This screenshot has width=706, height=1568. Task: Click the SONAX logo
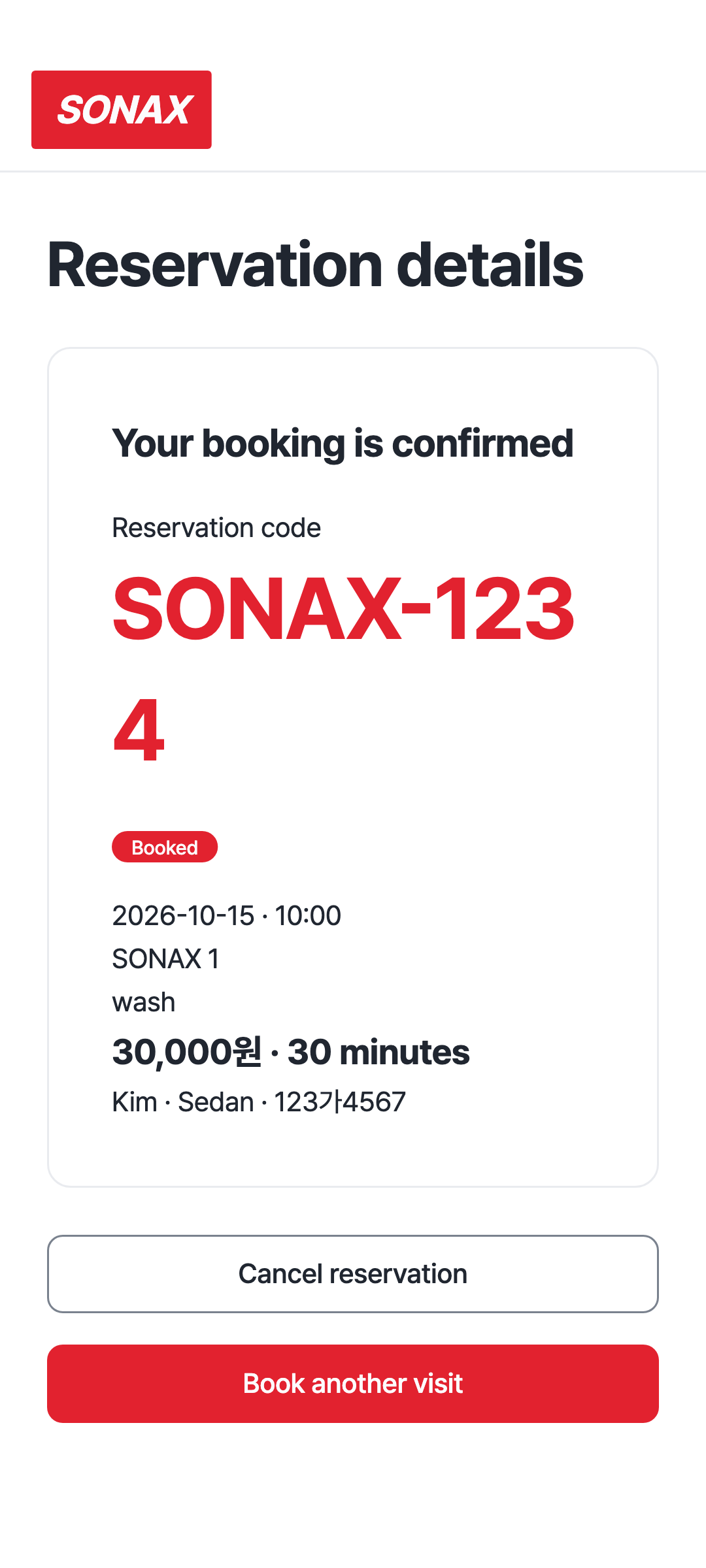coord(122,110)
